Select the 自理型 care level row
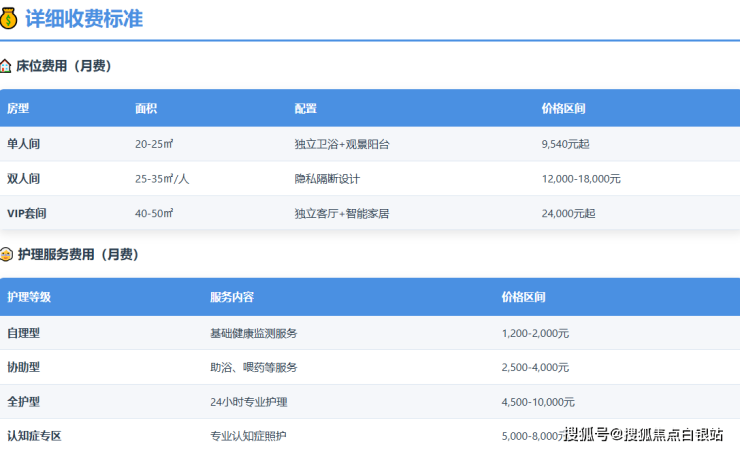This screenshot has height=450, width=740. point(23,333)
